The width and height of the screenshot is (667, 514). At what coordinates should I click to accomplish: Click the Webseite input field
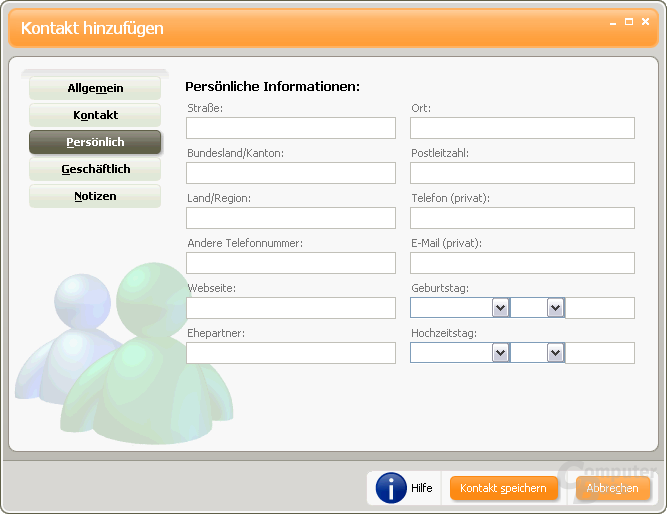point(291,308)
